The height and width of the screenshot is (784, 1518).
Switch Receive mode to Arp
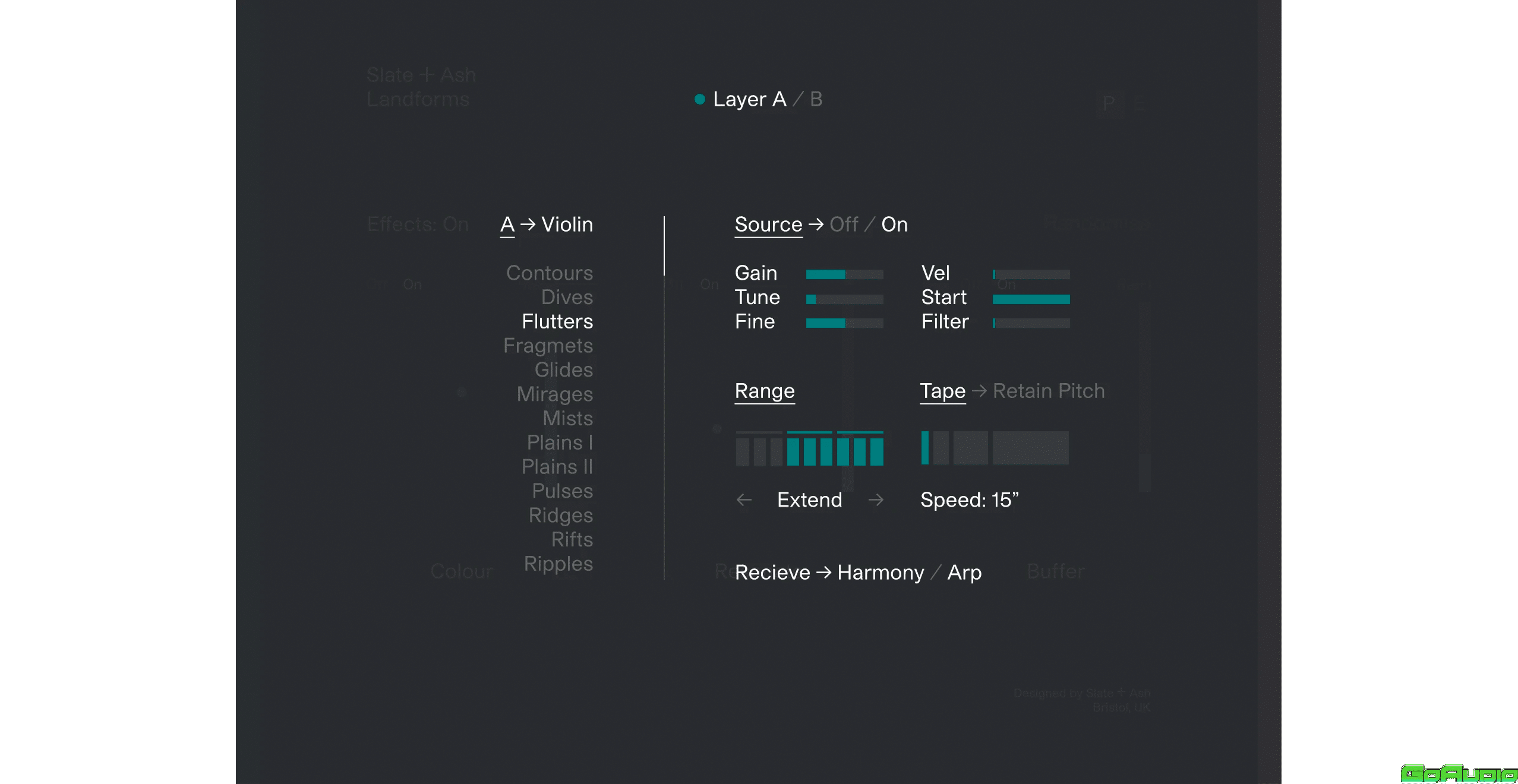click(x=964, y=573)
